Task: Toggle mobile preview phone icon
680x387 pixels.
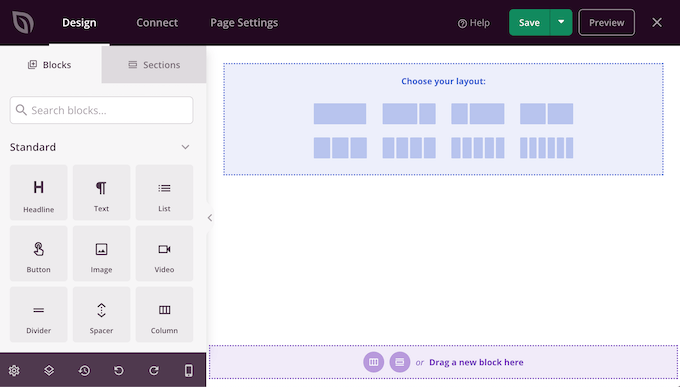Action: (x=189, y=371)
